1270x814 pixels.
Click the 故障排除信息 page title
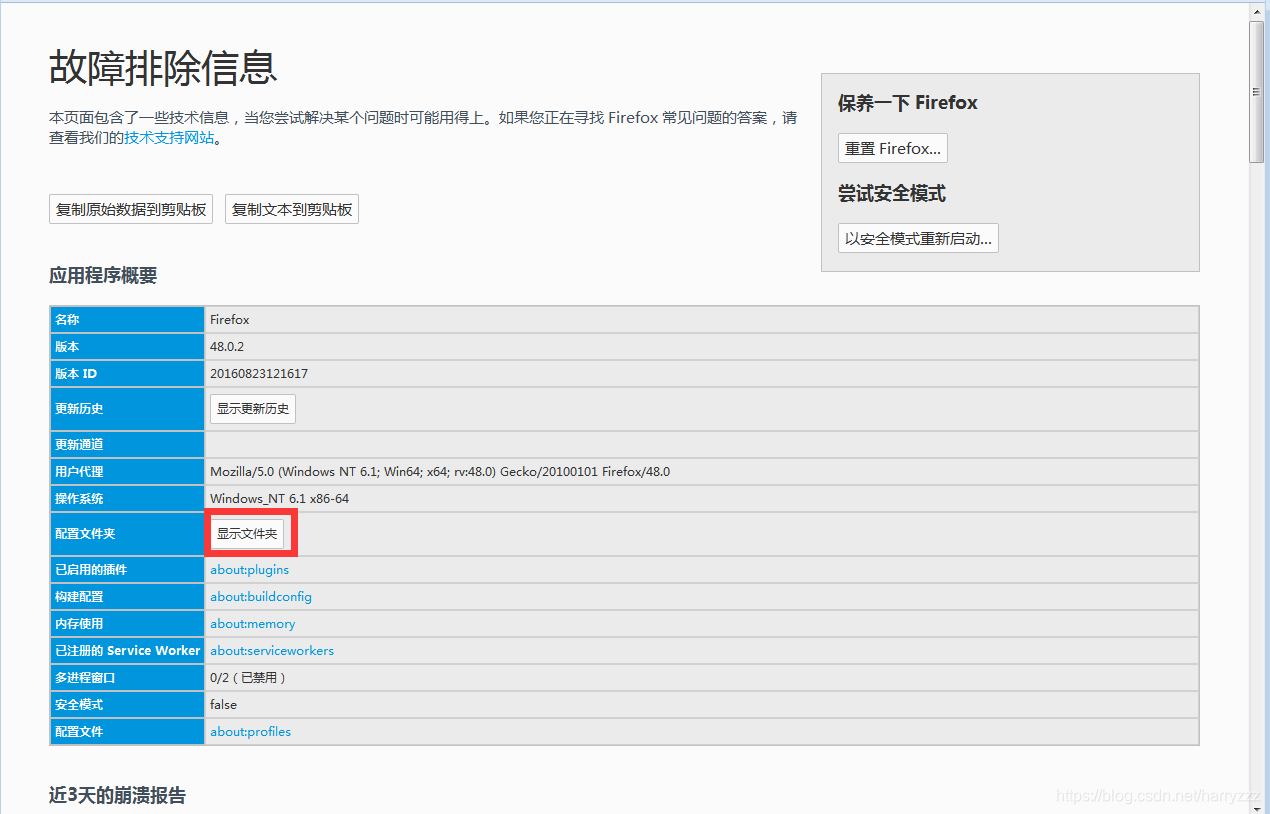pos(163,68)
